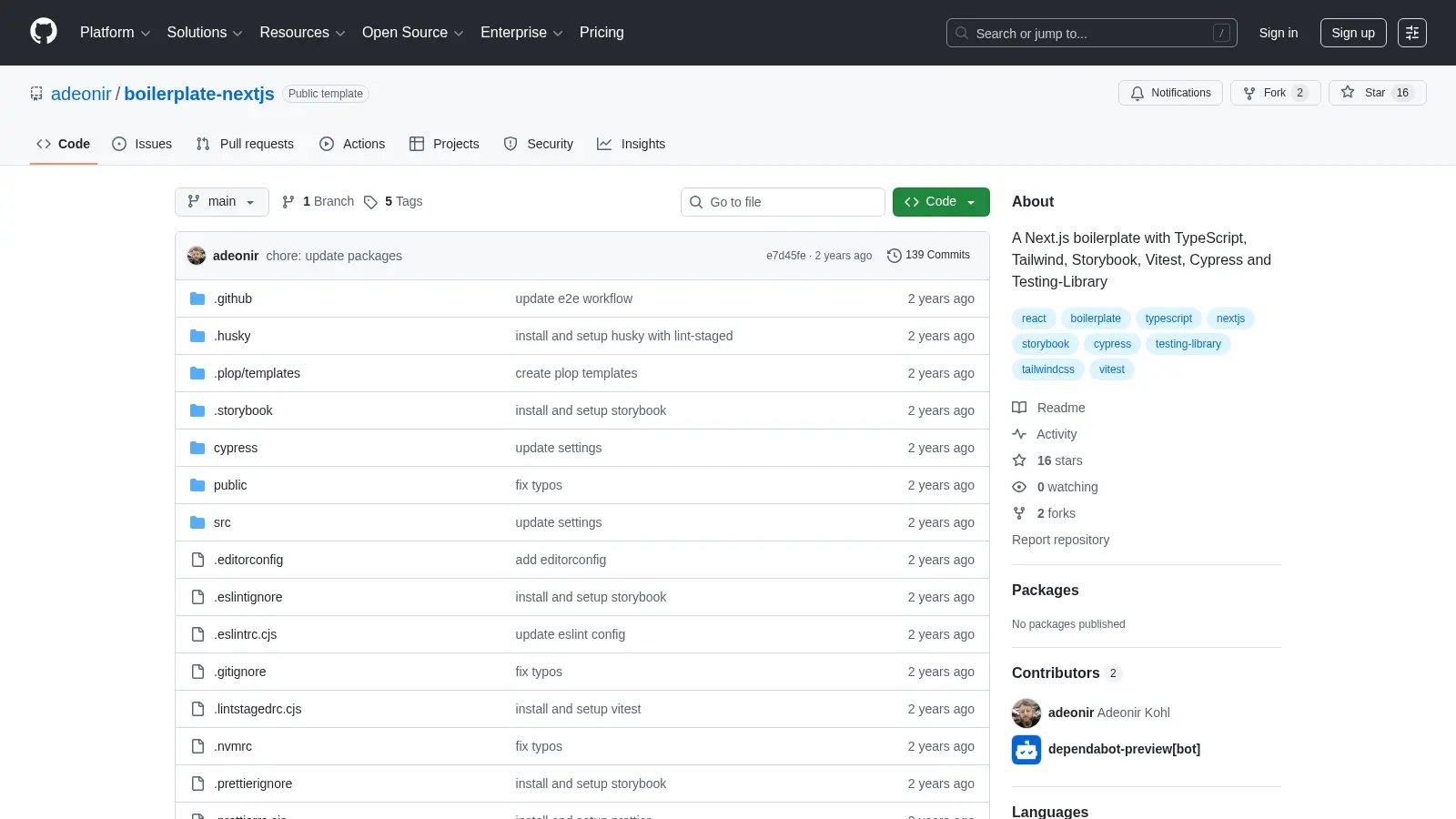Open the GitHub homepage logo
The height and width of the screenshot is (819, 1456).
coord(44,32)
